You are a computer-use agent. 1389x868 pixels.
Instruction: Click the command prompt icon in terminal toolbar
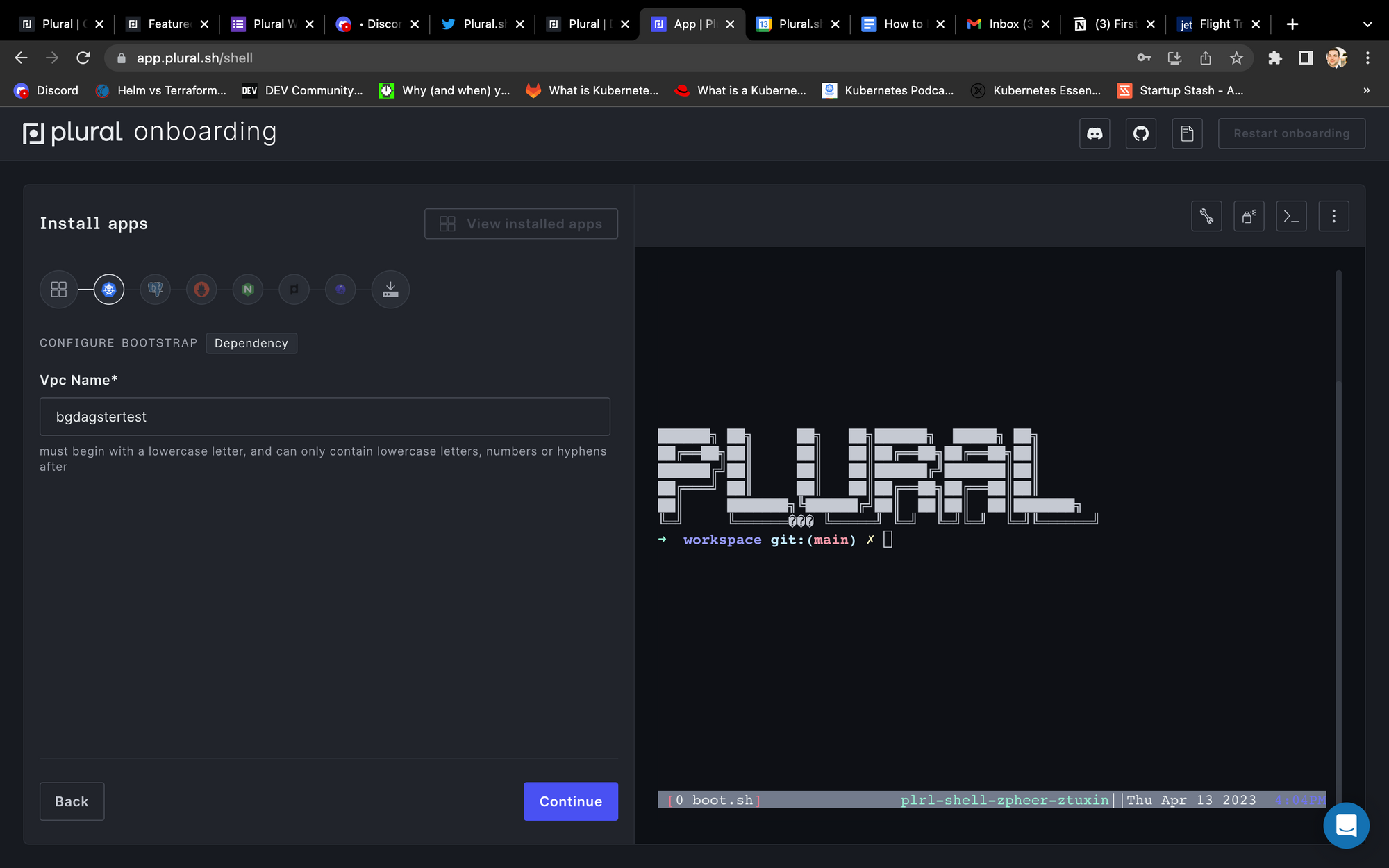[1292, 216]
